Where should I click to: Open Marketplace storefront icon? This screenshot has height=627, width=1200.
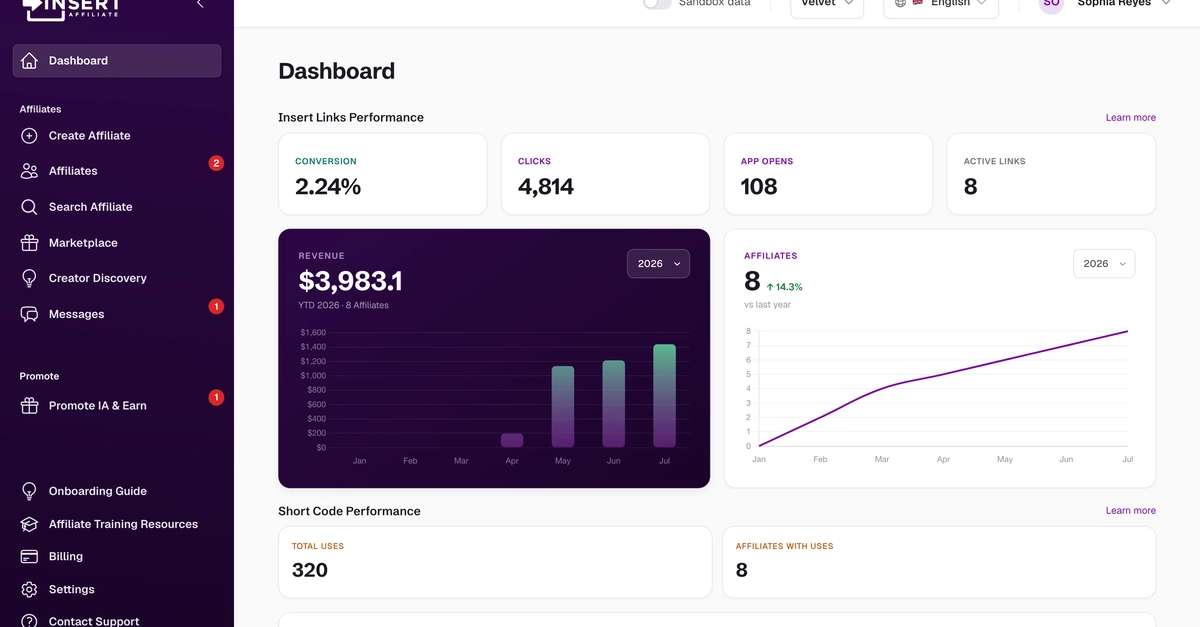29,243
